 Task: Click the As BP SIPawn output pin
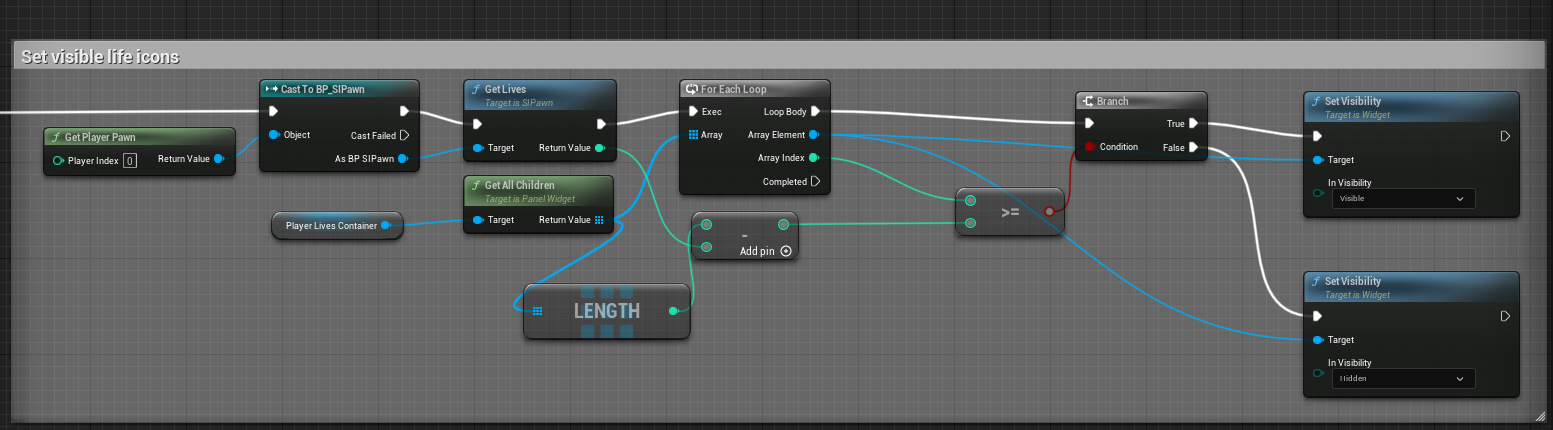(403, 158)
